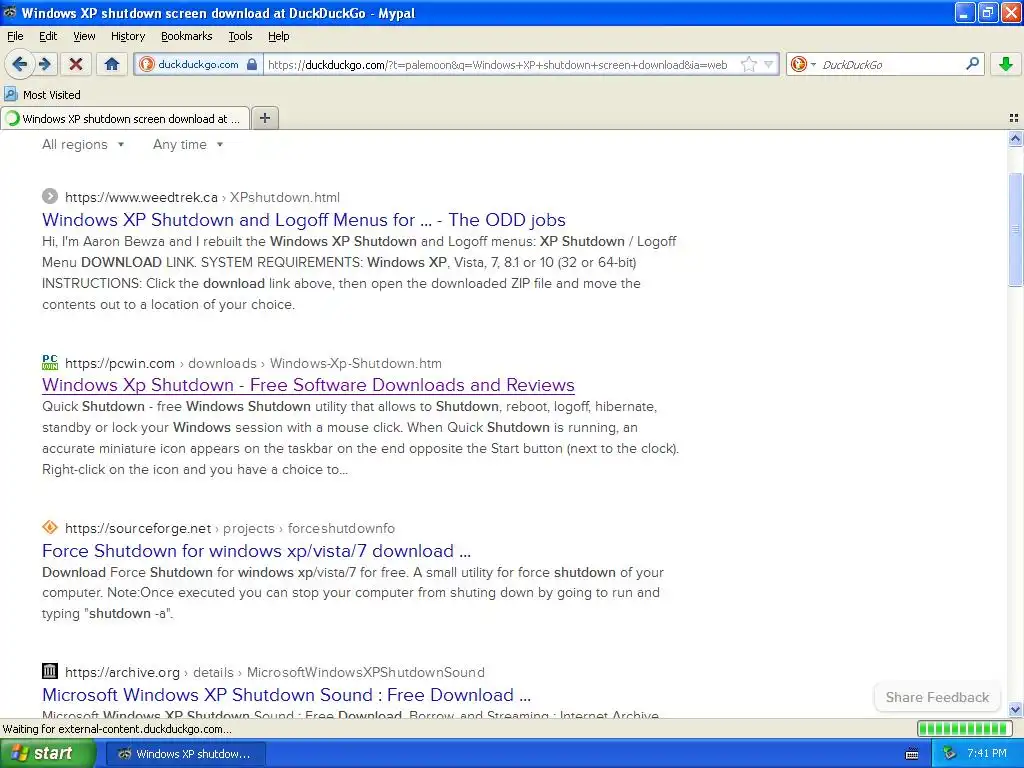Click the archive.org details URL text
The image size is (1024, 768).
click(x=275, y=672)
